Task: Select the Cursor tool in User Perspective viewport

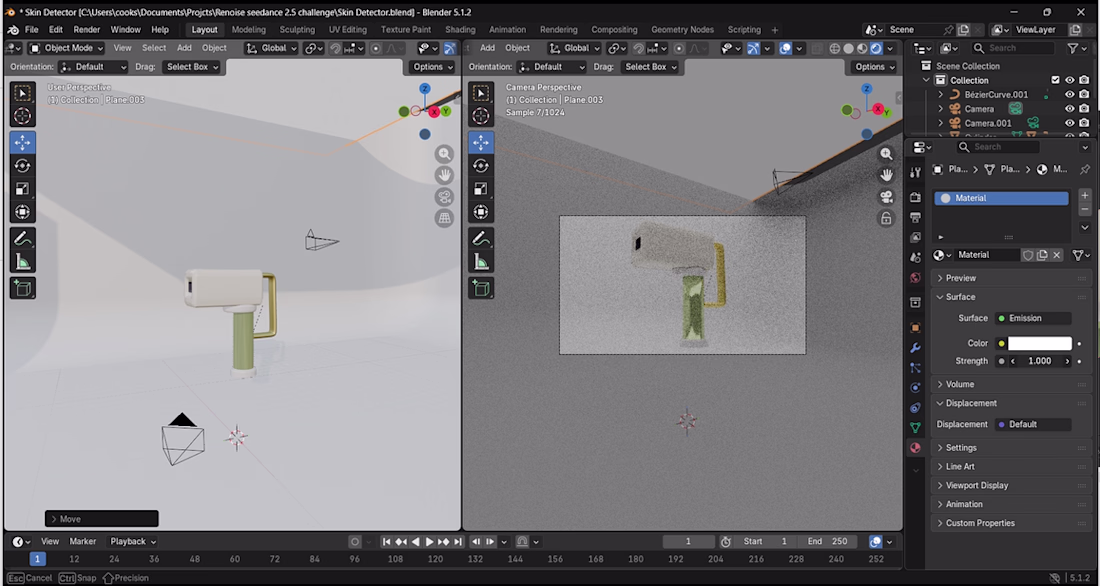Action: click(x=22, y=116)
